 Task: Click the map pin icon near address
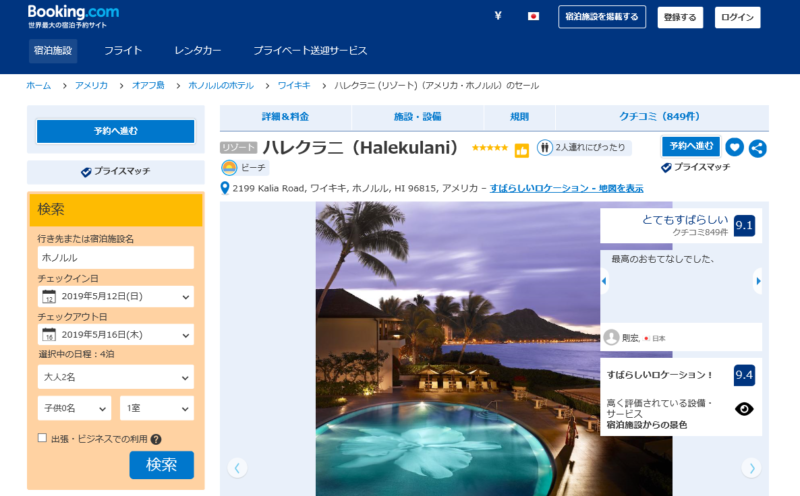pyautogui.click(x=224, y=188)
